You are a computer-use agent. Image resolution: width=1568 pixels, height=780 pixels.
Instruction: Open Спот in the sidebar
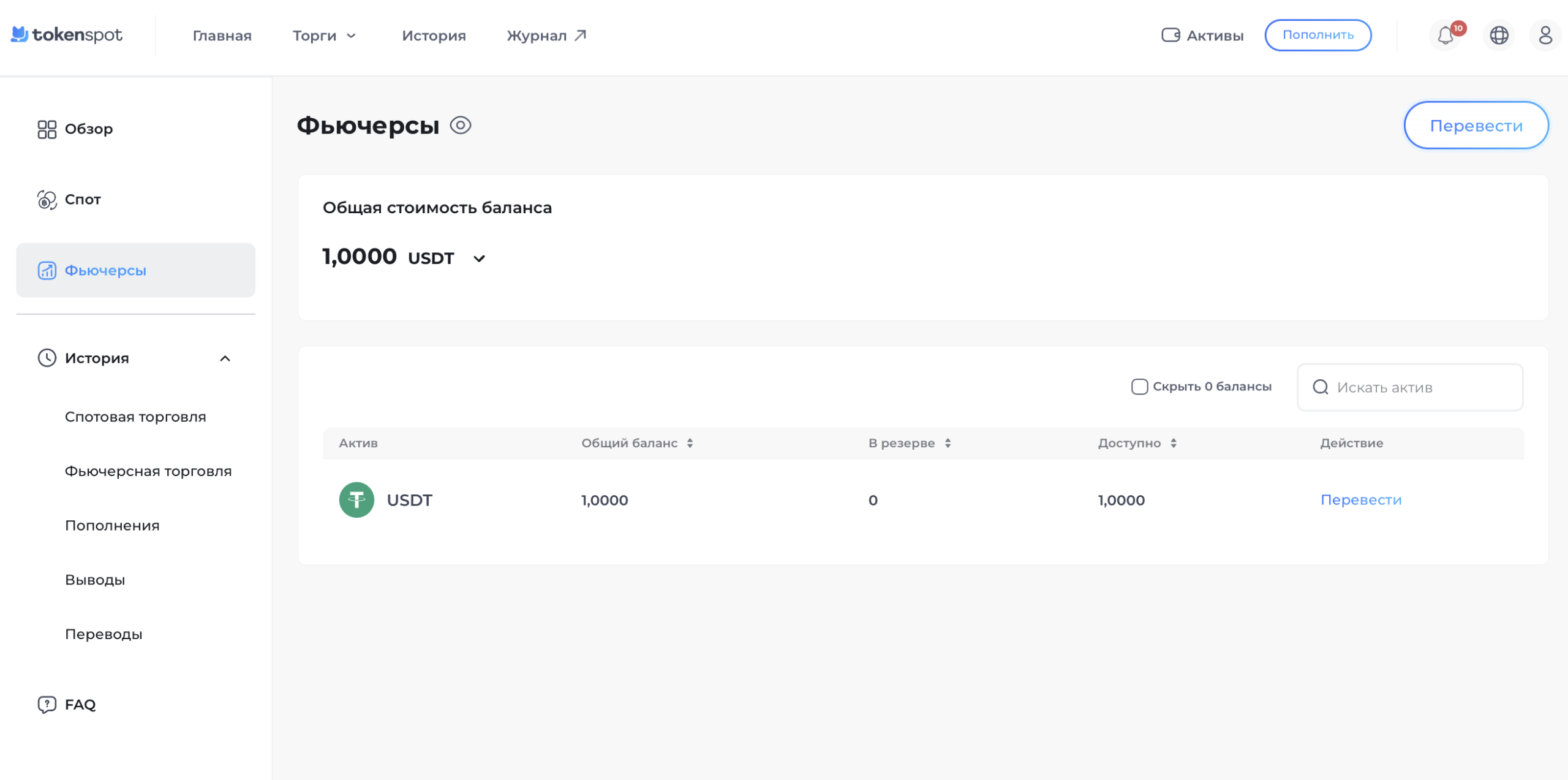(82, 200)
